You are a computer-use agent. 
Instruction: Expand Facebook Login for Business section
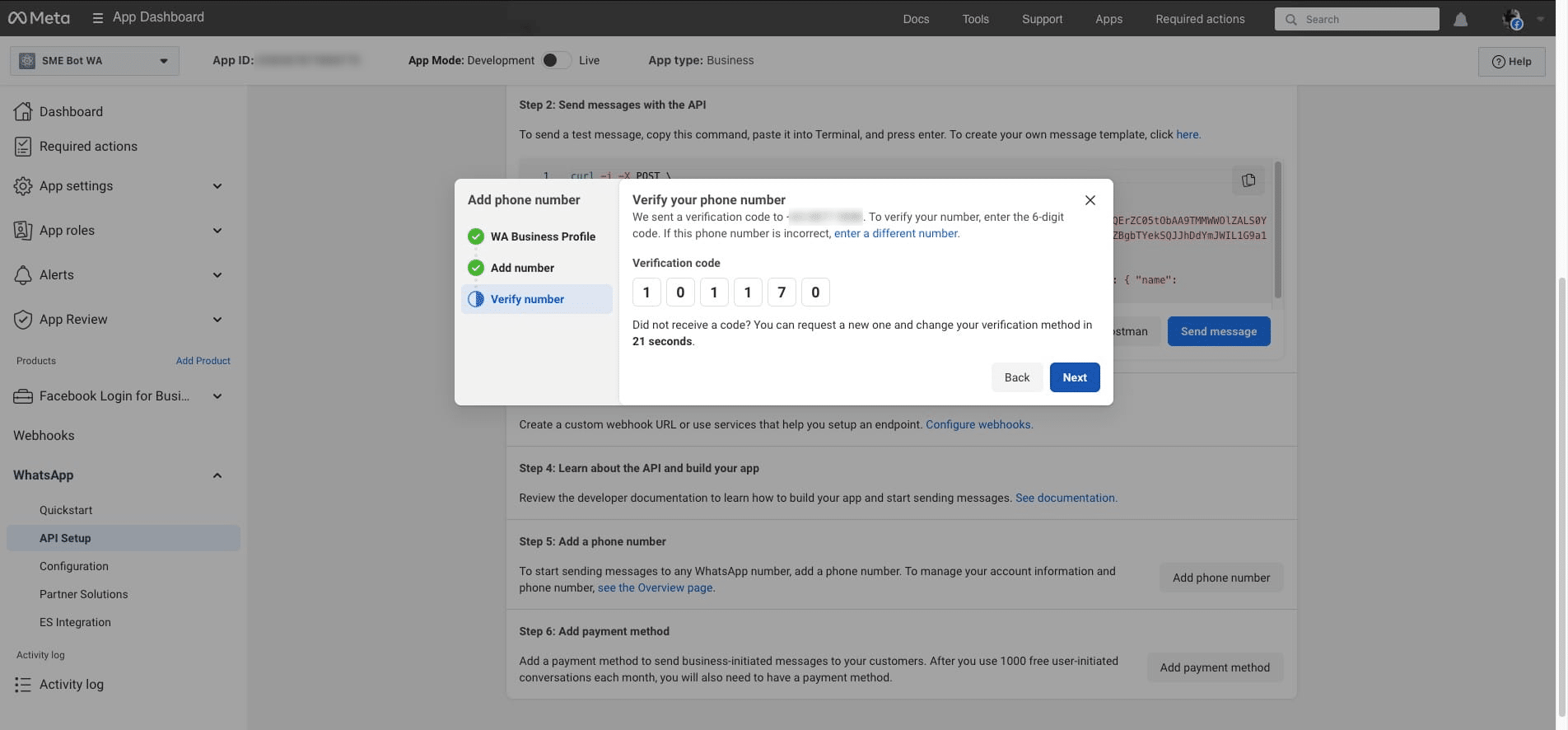(217, 395)
